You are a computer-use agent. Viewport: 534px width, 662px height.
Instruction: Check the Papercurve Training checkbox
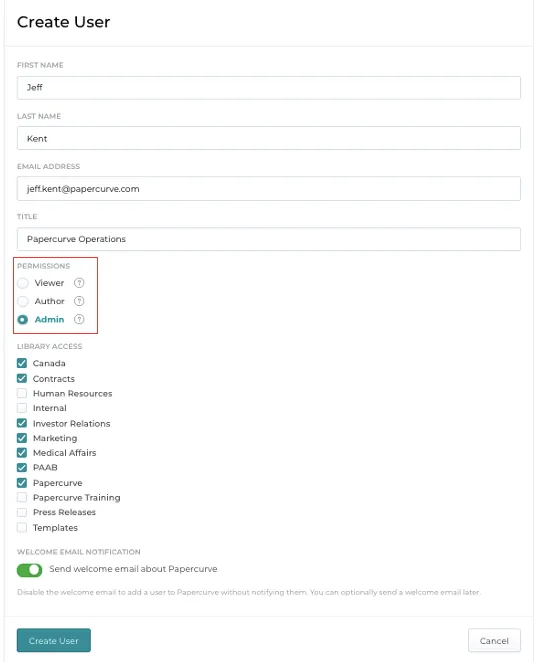tap(22, 497)
